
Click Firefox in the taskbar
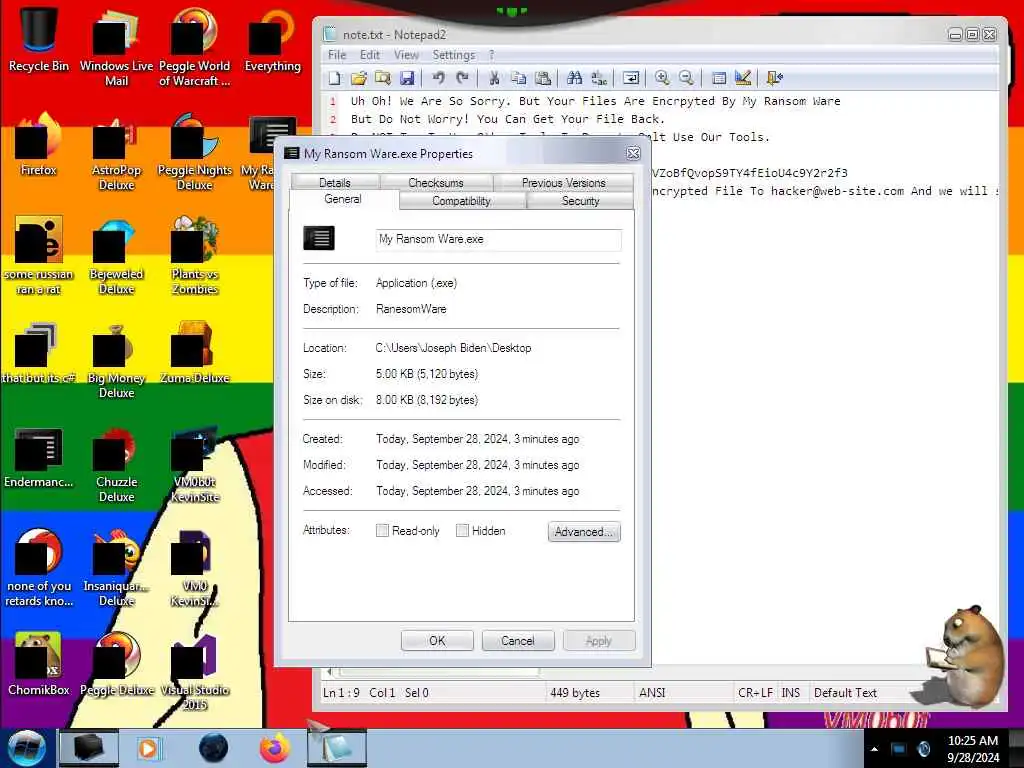coord(275,748)
